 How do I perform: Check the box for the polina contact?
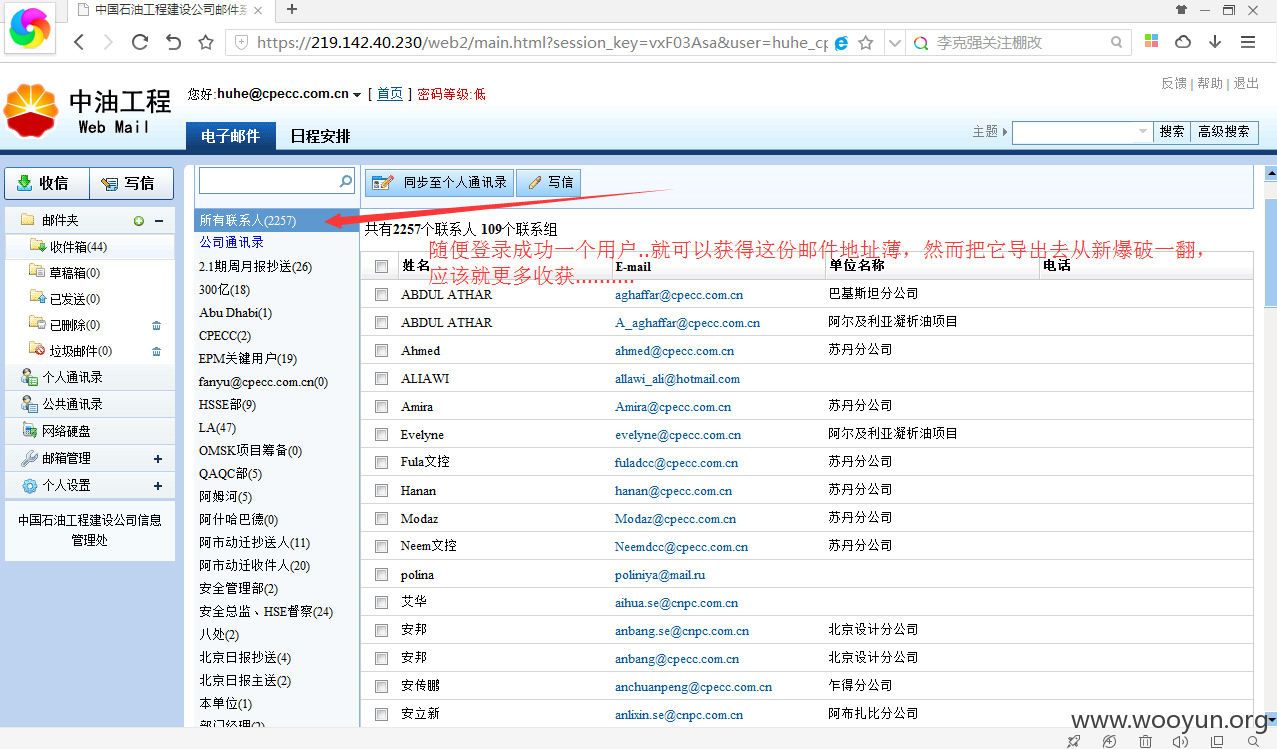click(381, 574)
